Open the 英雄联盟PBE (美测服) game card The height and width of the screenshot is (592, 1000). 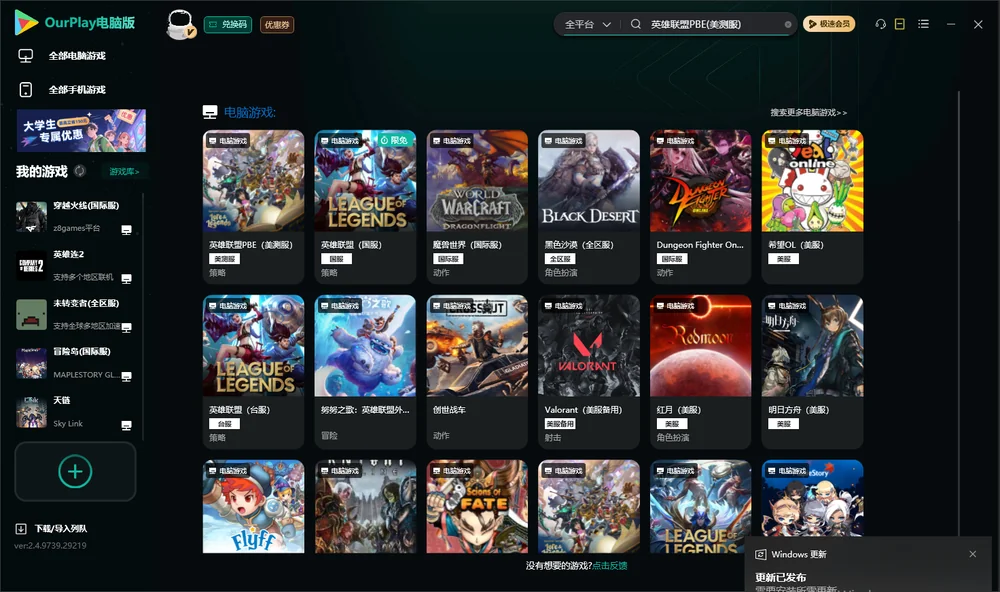(253, 207)
